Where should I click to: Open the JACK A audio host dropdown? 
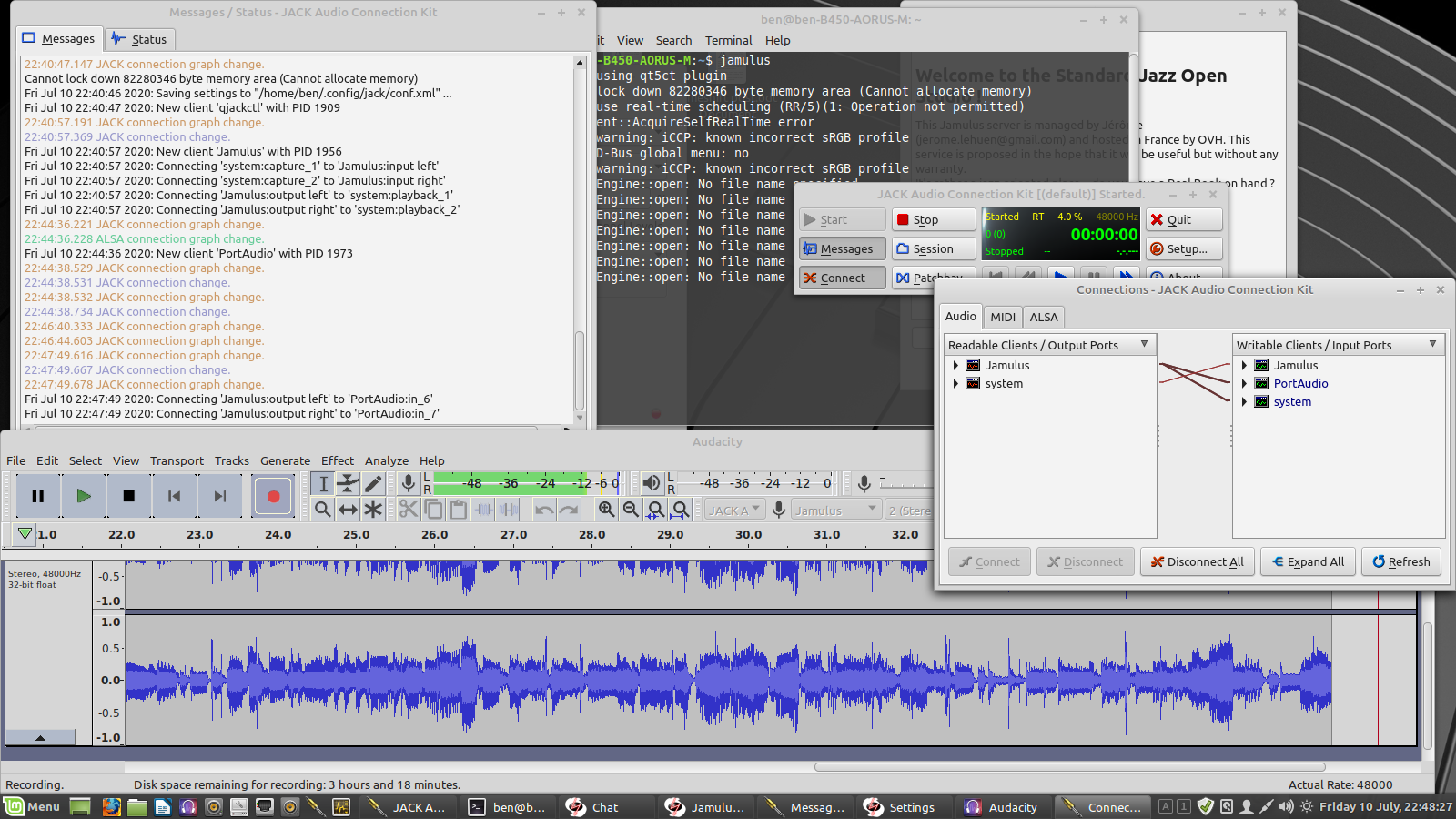point(734,511)
